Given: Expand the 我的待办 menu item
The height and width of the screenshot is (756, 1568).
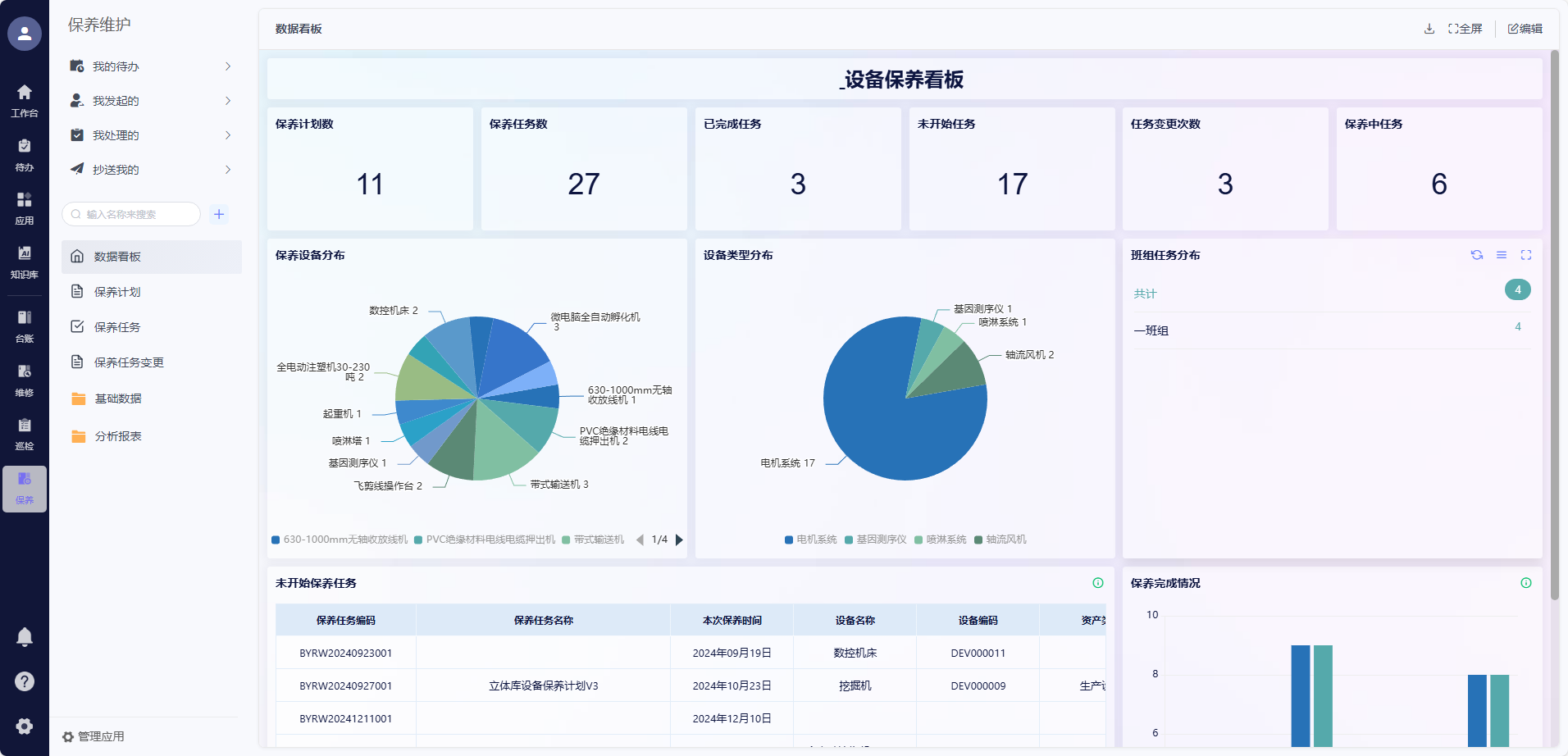Looking at the screenshot, I should coord(152,66).
